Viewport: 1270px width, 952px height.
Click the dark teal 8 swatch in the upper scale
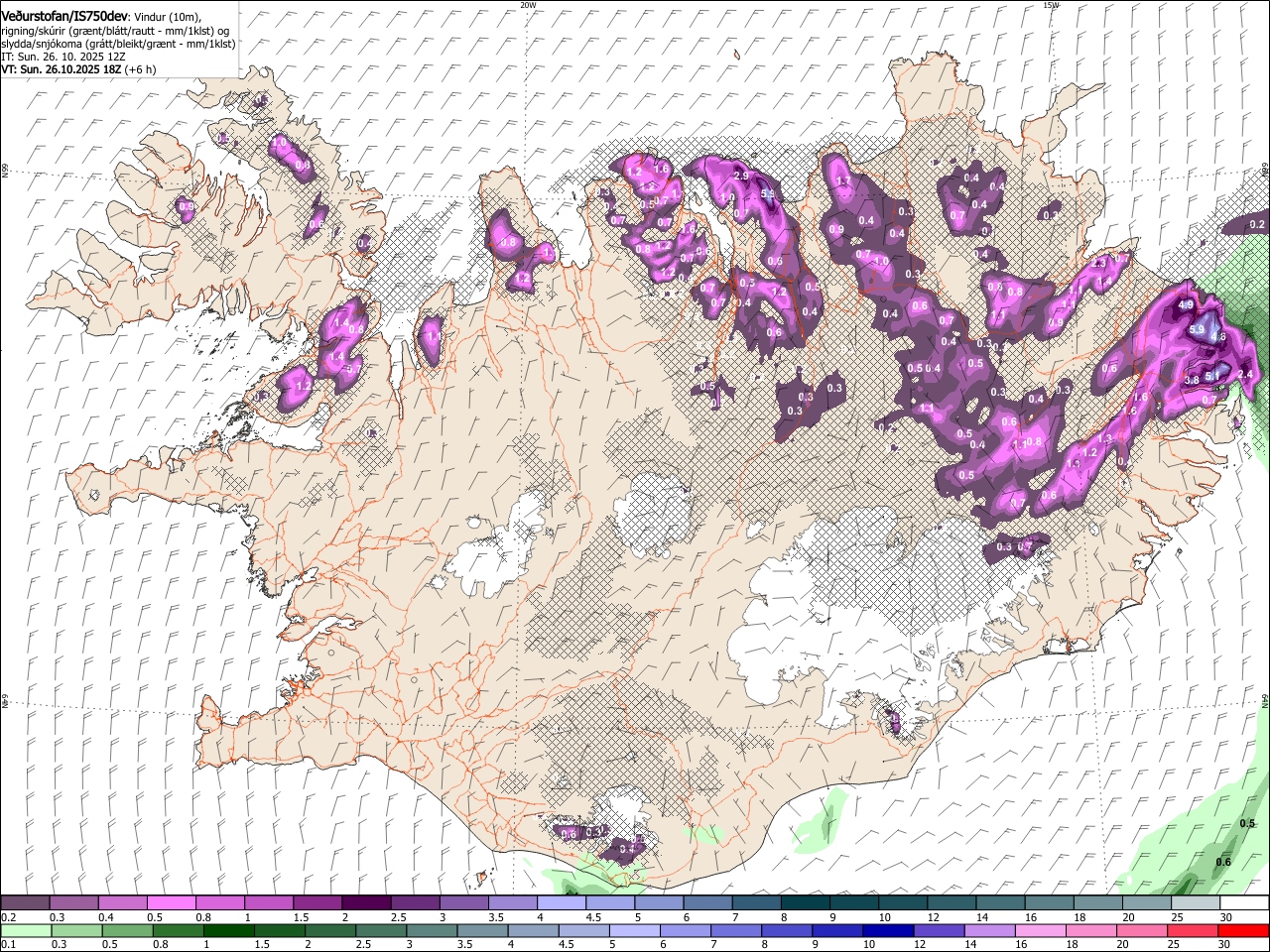pyautogui.click(x=804, y=903)
